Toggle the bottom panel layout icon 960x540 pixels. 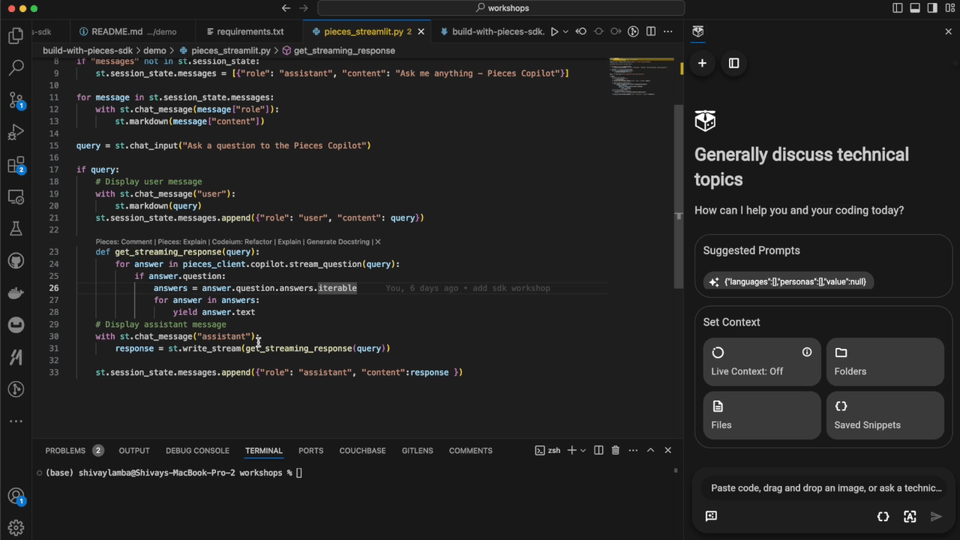click(915, 8)
